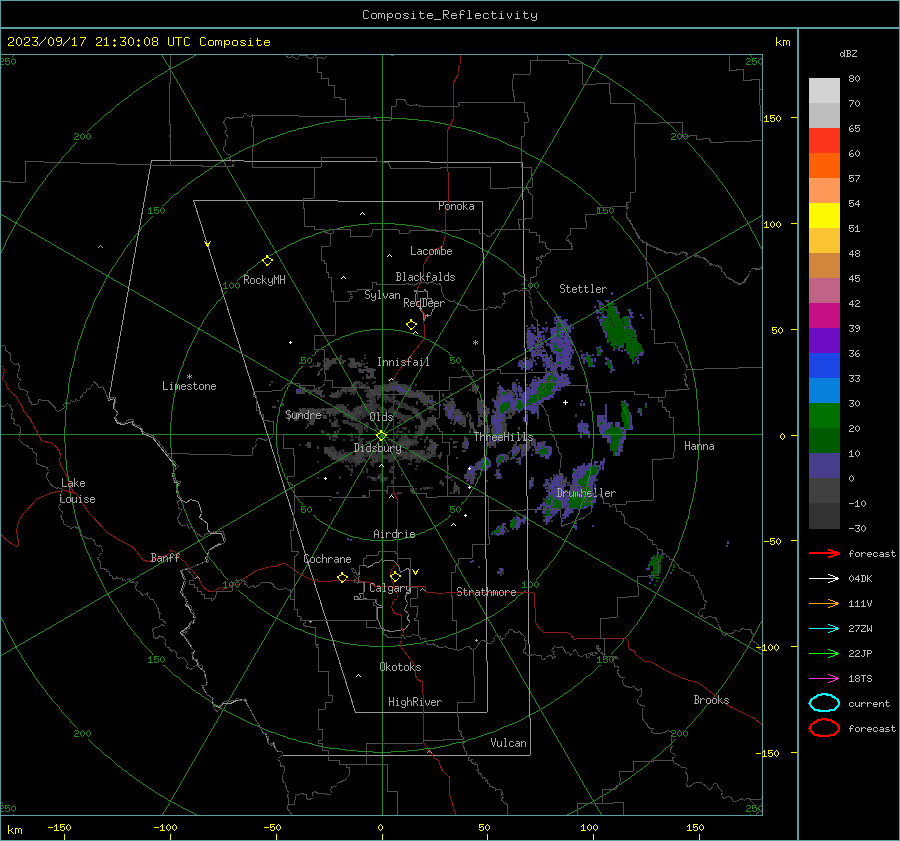Click the Blackfalds town label
This screenshot has width=900, height=841.
tap(425, 277)
